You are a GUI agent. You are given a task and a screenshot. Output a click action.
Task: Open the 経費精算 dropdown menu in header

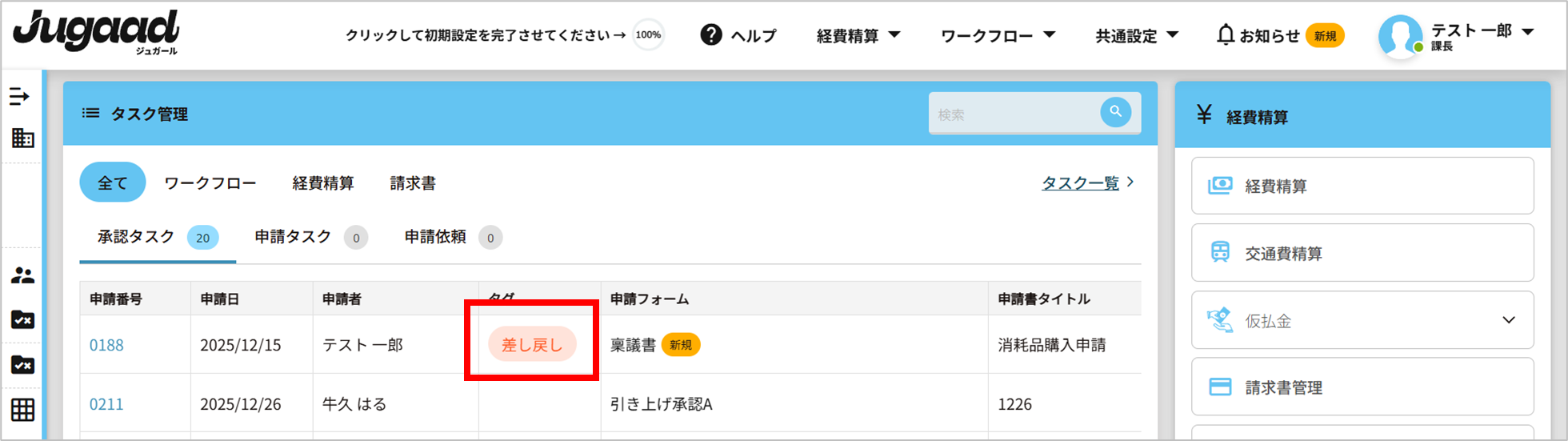coord(858,36)
